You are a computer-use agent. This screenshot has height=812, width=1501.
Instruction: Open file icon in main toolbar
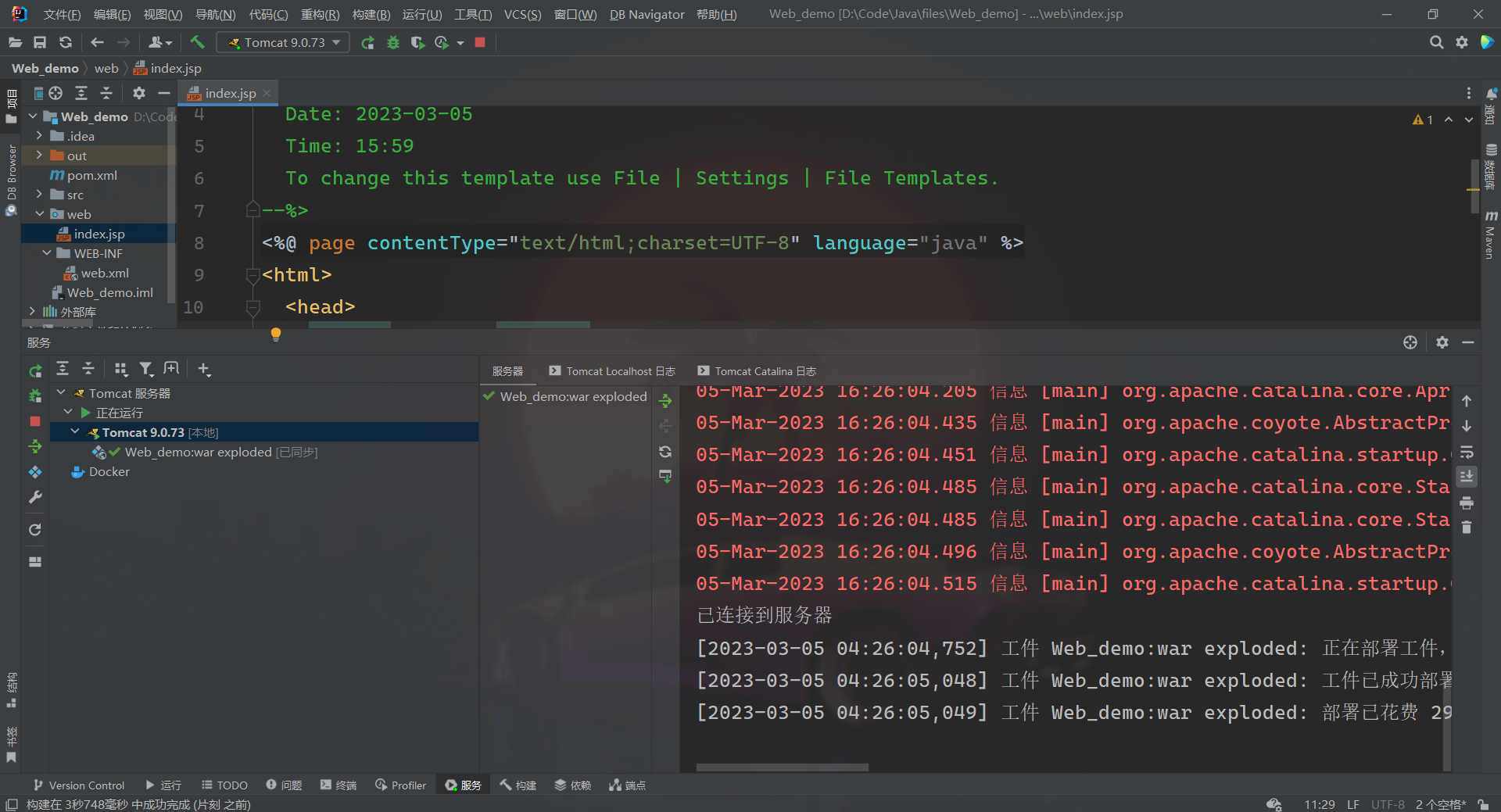click(15, 42)
